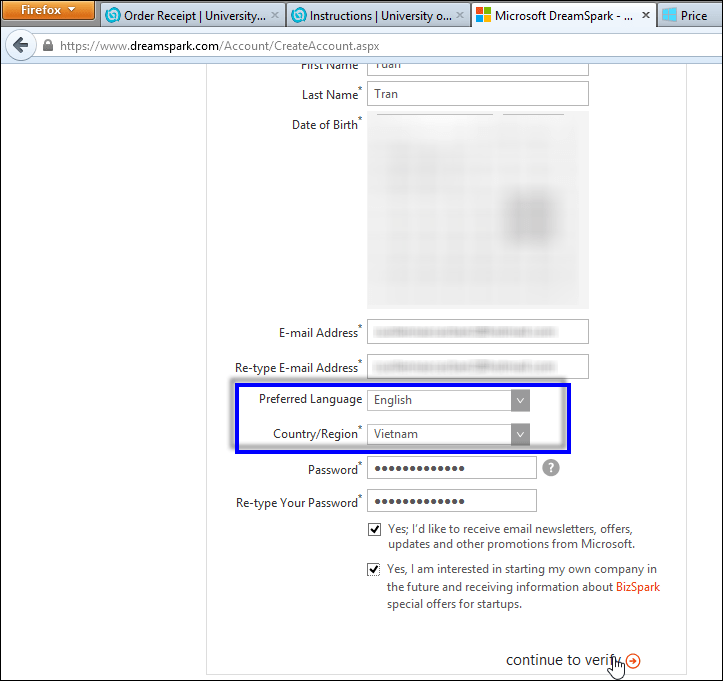Open the Firefox application menu button
The width and height of the screenshot is (723, 681).
[48, 10]
